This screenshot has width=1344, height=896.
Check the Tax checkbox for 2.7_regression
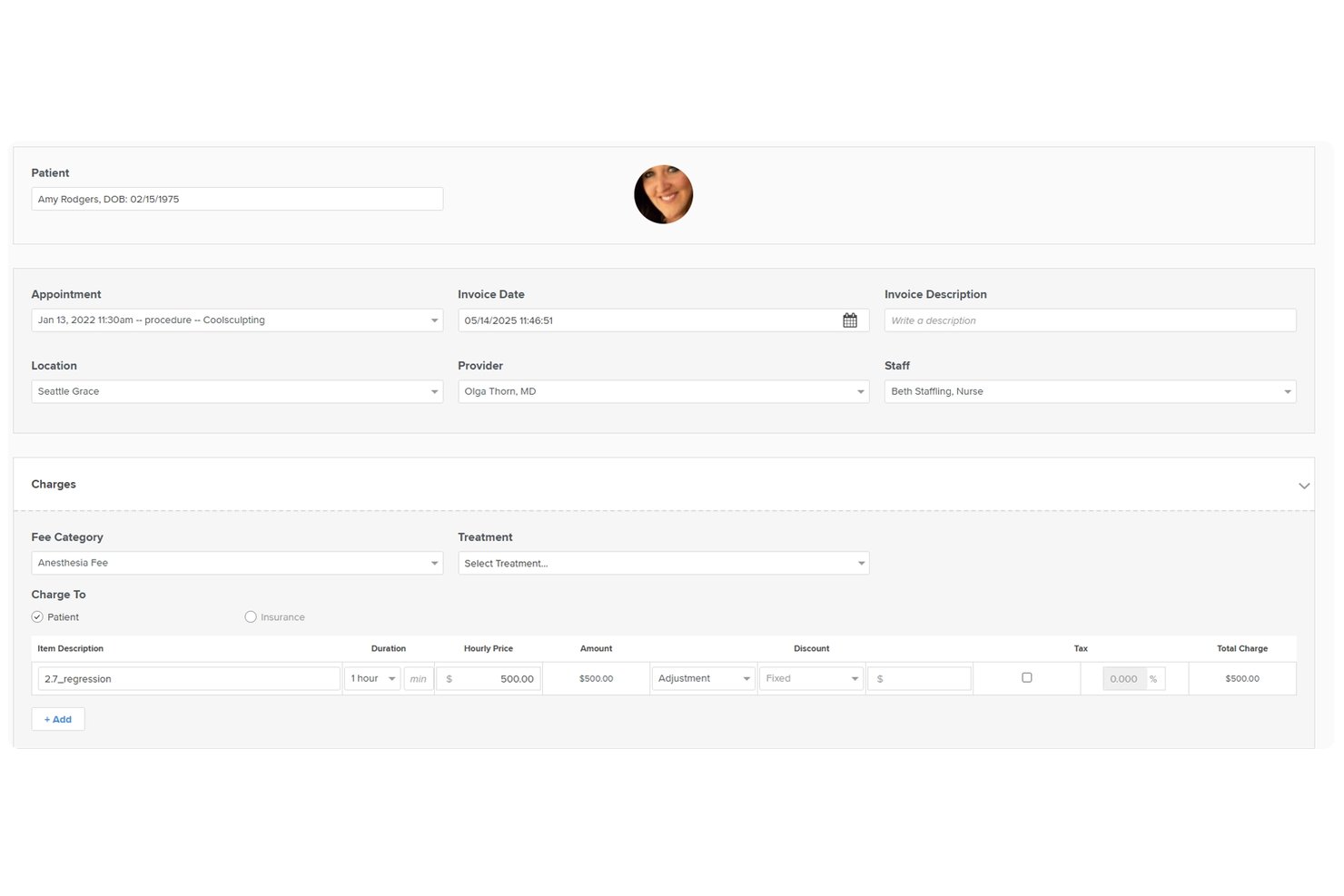point(1027,677)
